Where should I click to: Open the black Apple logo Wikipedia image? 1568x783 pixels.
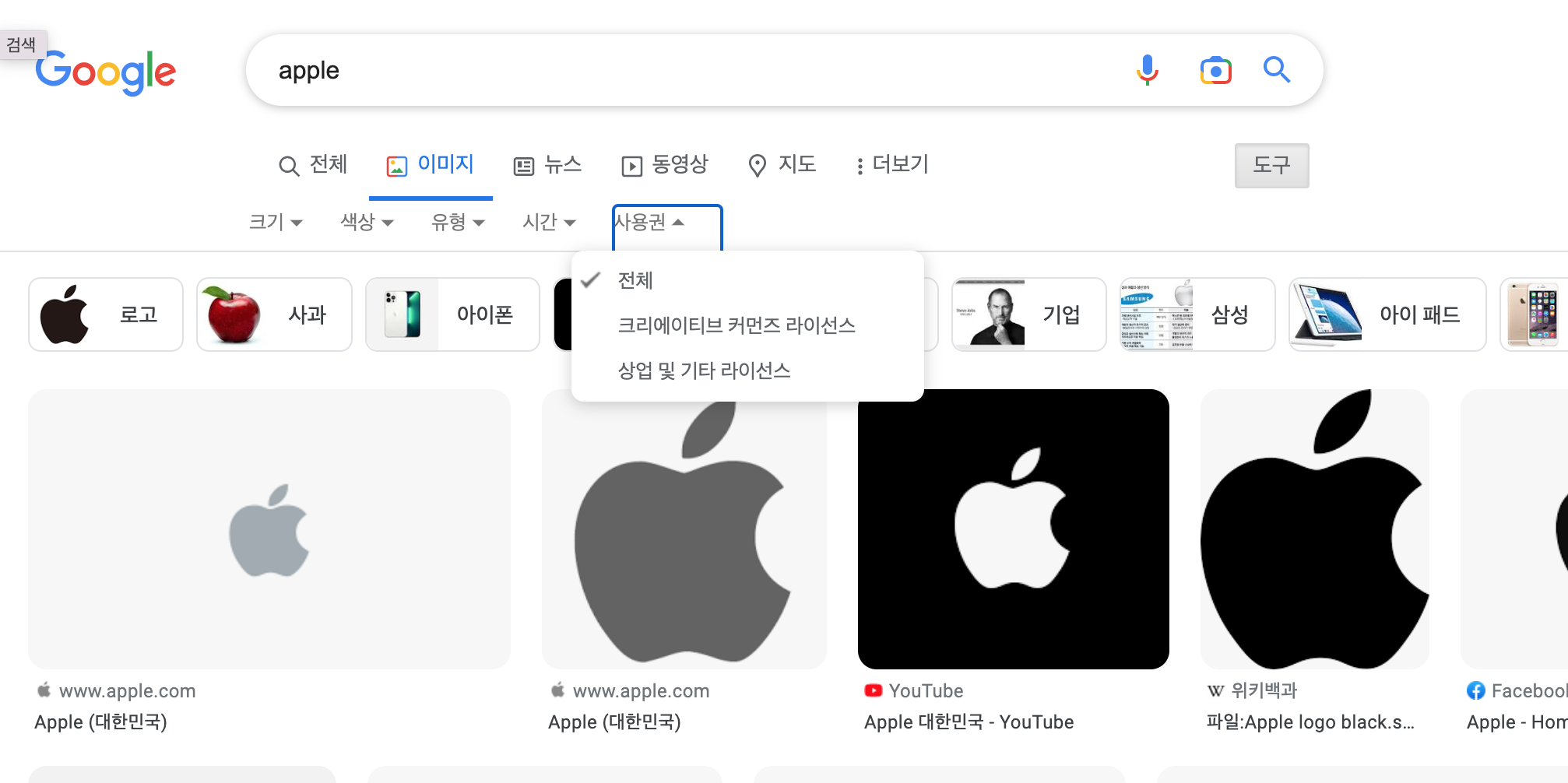(1315, 529)
